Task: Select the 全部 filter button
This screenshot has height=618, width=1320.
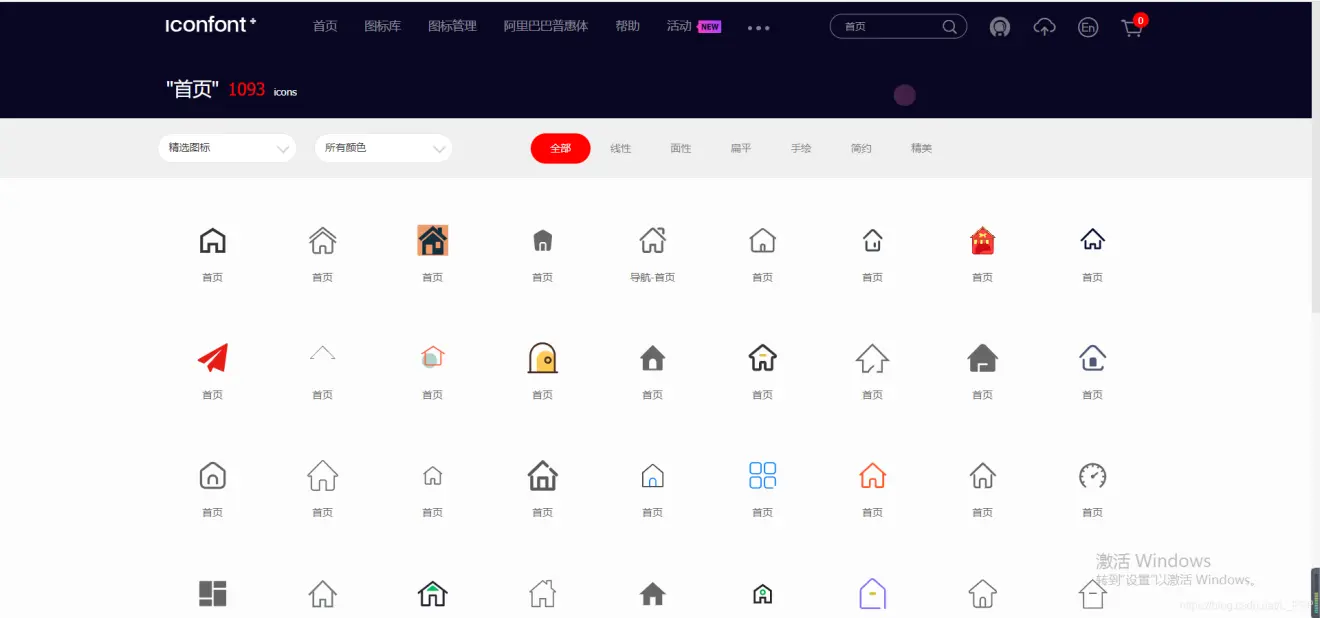Action: 560,148
